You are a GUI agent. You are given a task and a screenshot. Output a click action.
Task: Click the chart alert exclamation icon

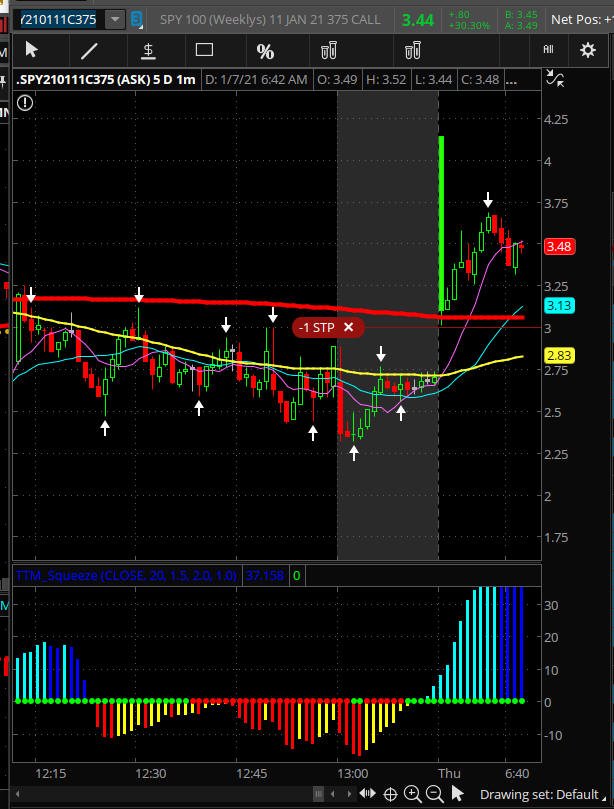(x=25, y=103)
